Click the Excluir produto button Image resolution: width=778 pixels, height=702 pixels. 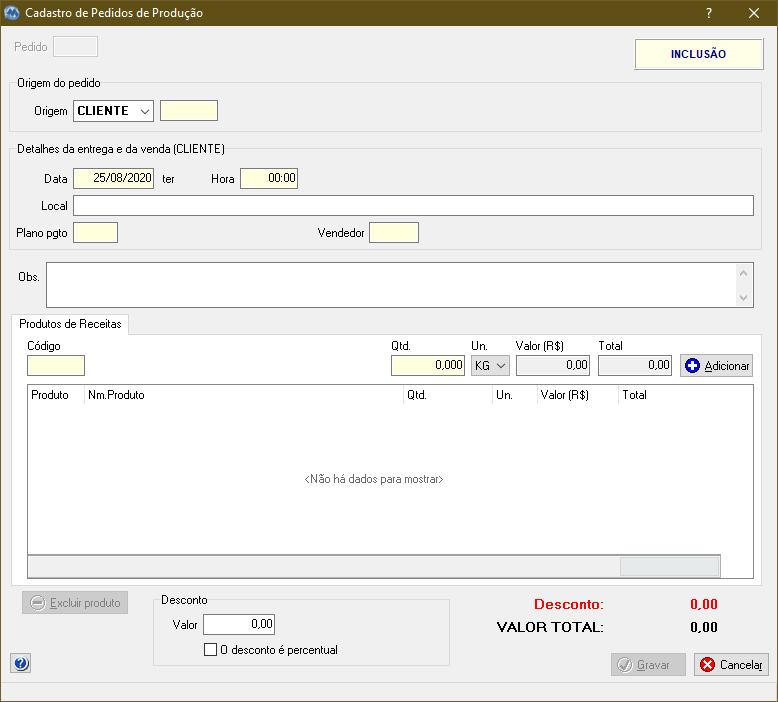click(75, 603)
